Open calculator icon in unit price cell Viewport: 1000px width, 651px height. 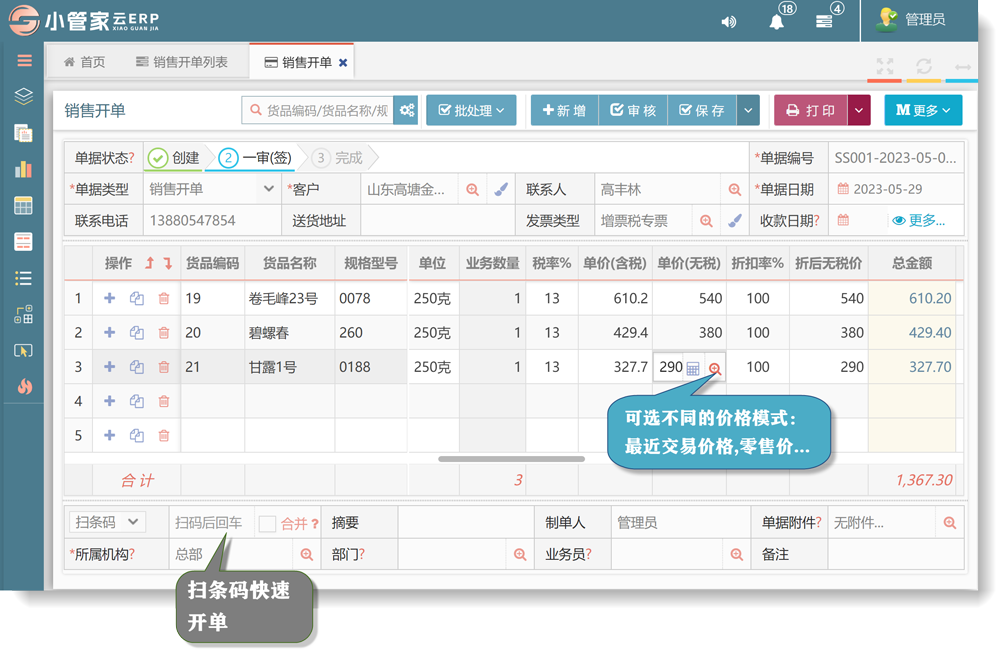[693, 368]
